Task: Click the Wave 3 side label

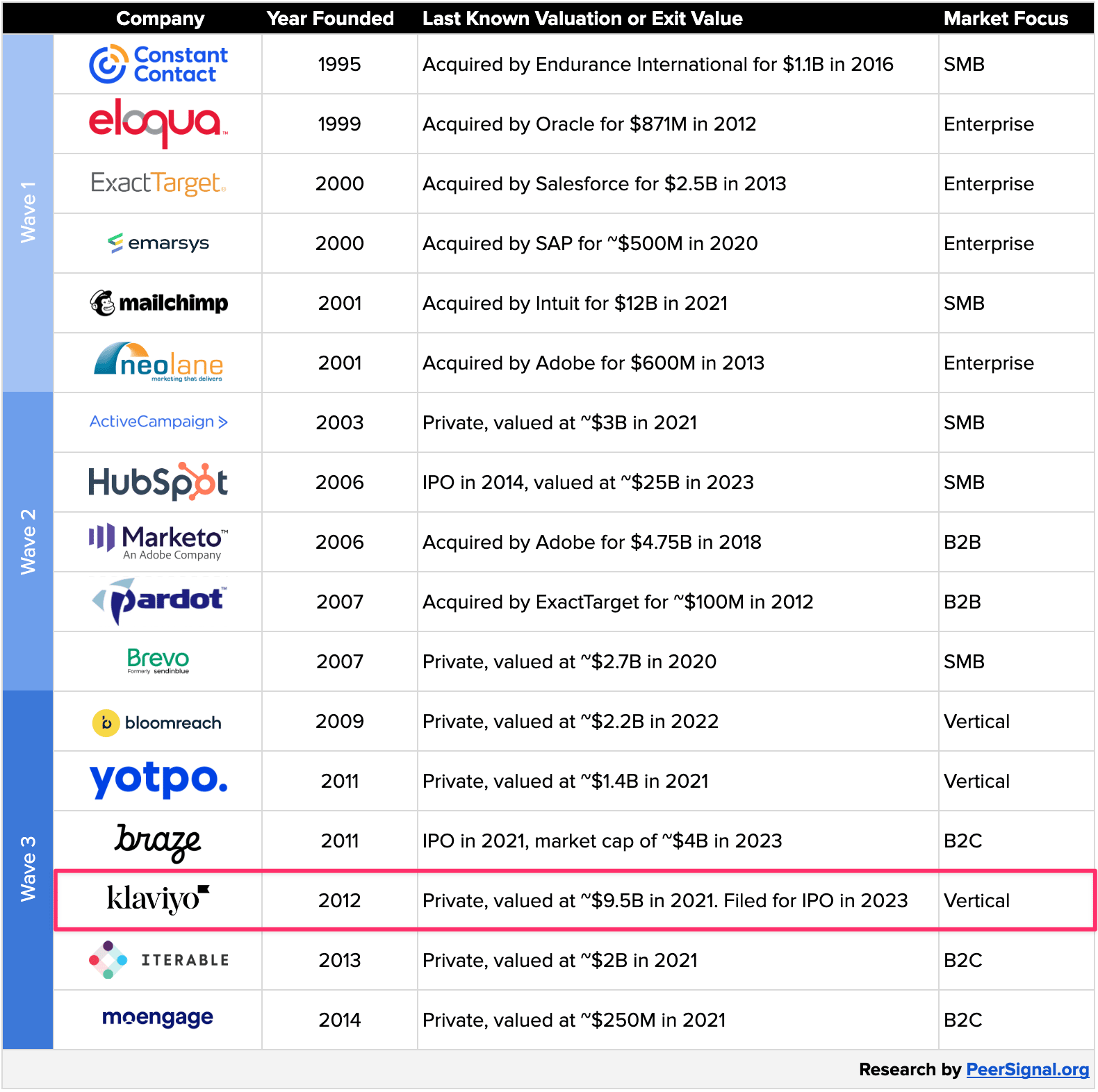Action: tap(28, 869)
